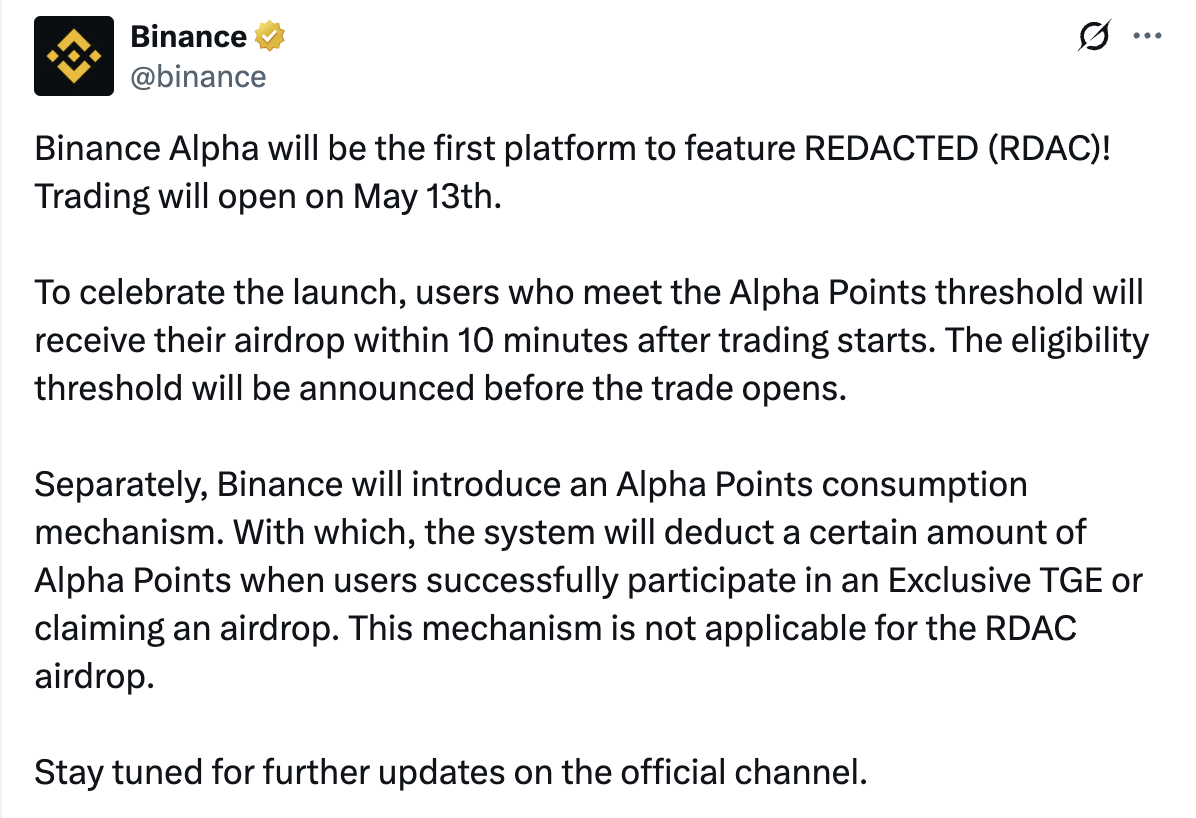Click the lone "airdrop." word line
The height and width of the screenshot is (818, 1196).
click(x=95, y=677)
